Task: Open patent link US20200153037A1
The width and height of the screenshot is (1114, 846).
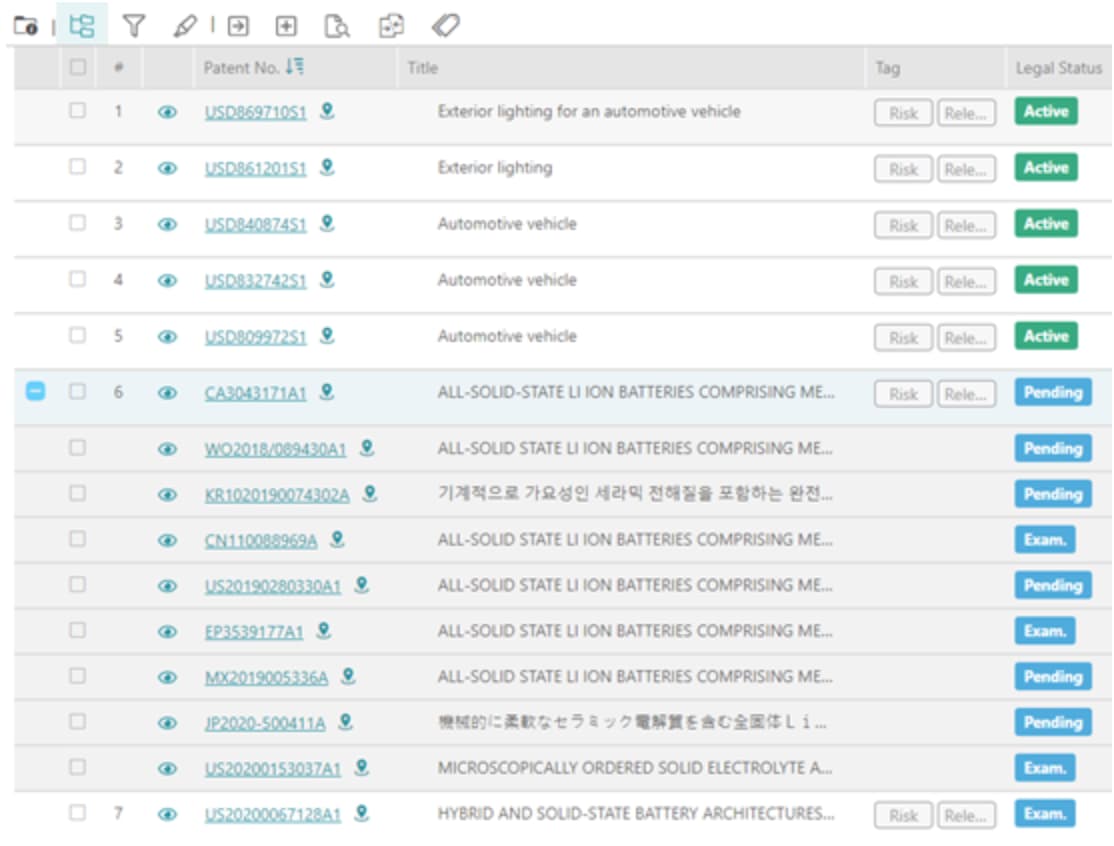Action: pyautogui.click(x=273, y=769)
